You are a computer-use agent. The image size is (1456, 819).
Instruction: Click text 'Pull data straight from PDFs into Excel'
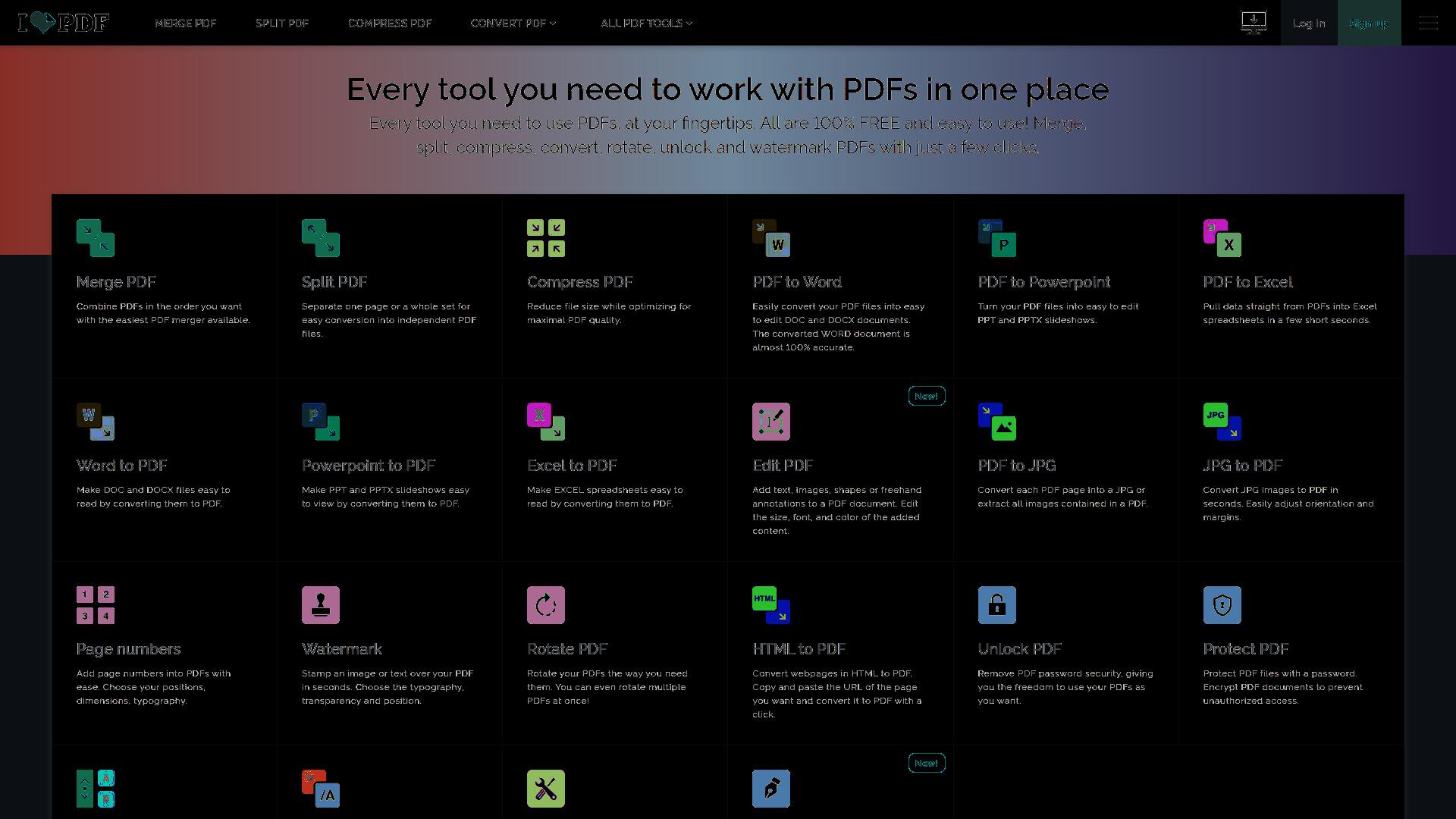tap(1290, 306)
